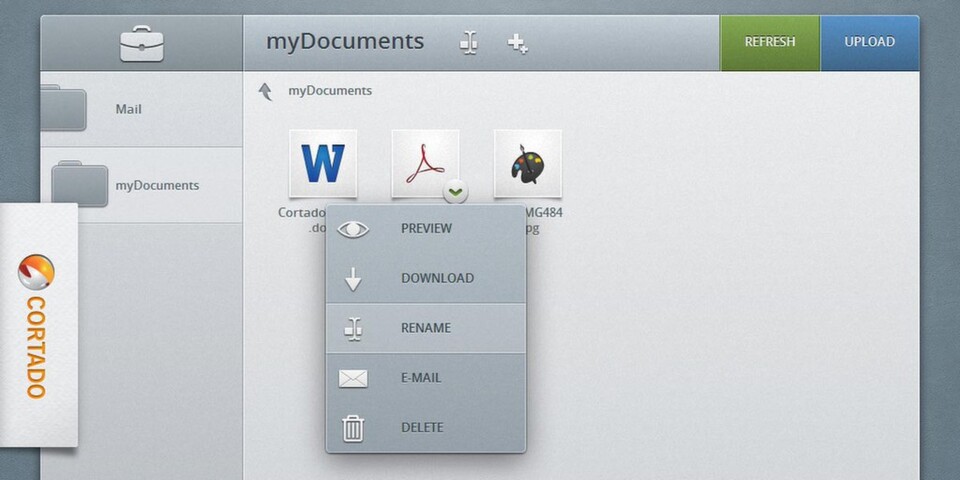Click the eye icon for Preview

point(353,230)
